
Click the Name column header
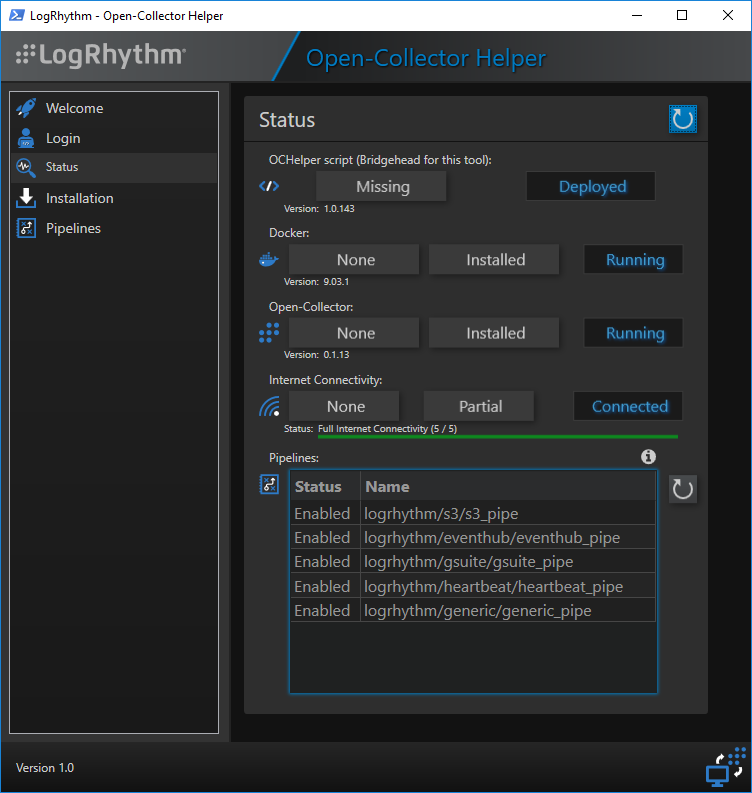(x=508, y=487)
